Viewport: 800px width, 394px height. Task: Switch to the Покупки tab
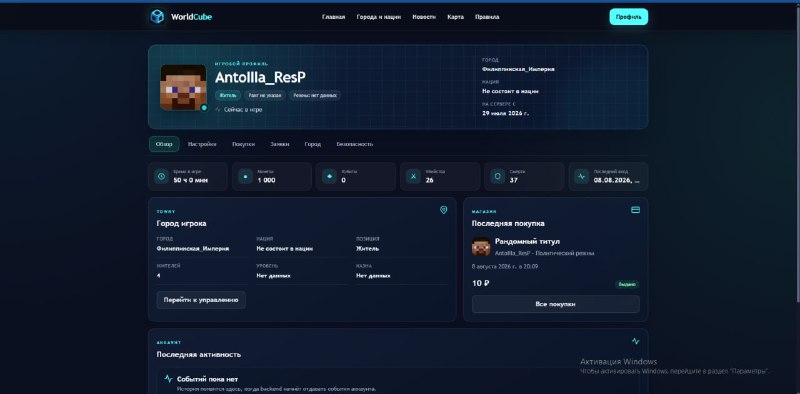click(x=243, y=144)
